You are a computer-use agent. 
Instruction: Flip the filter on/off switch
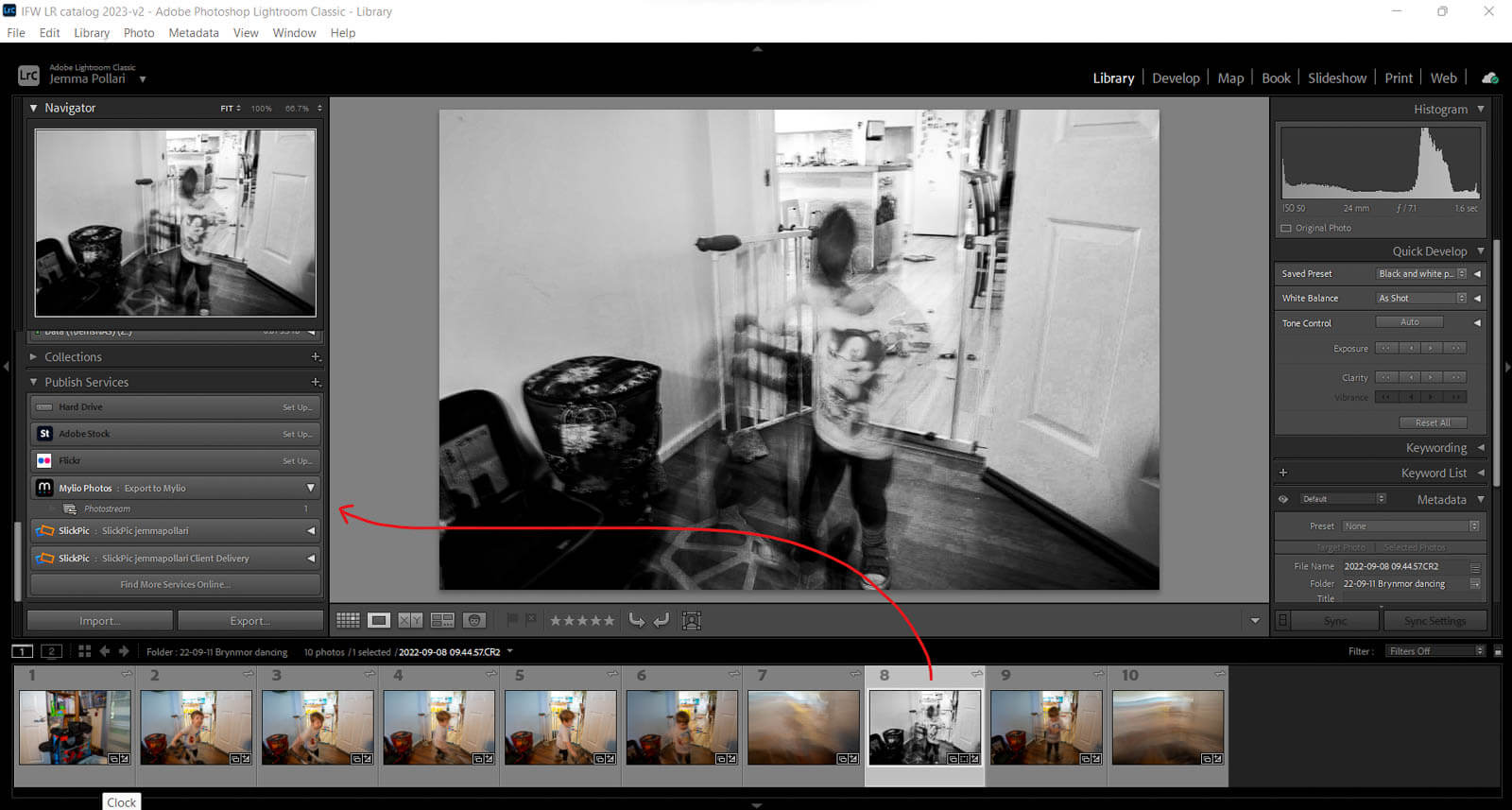coord(1498,651)
